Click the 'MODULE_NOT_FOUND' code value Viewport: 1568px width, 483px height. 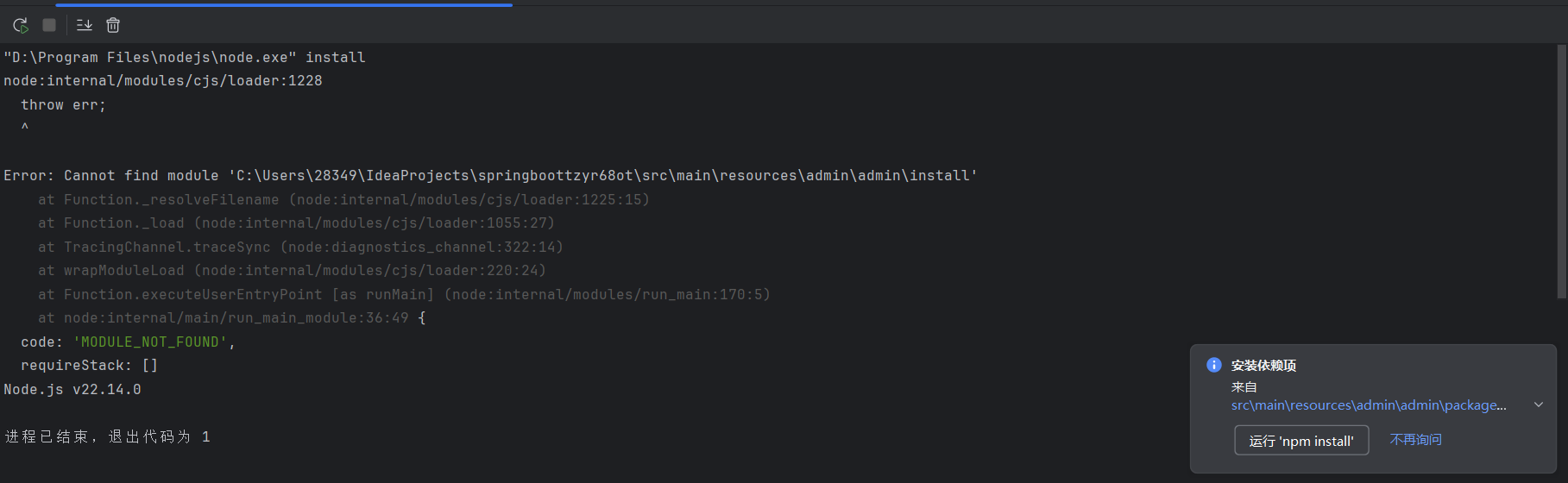(150, 342)
